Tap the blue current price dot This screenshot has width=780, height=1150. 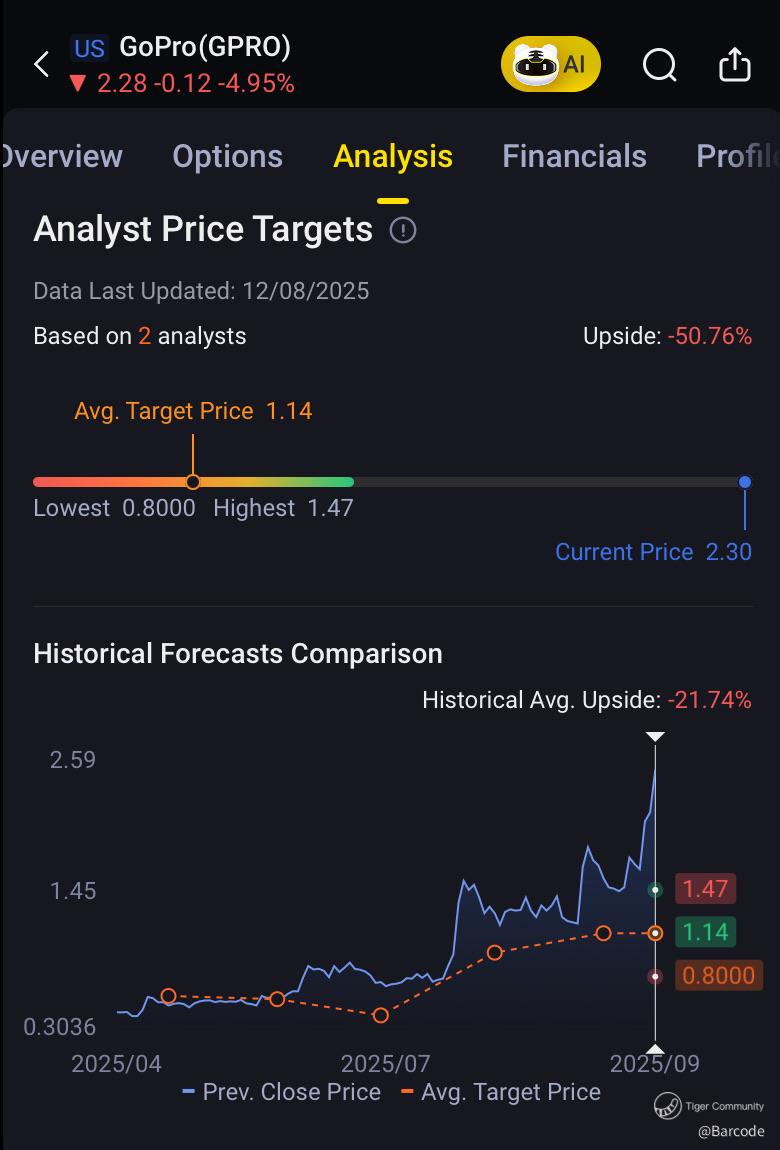(x=745, y=482)
